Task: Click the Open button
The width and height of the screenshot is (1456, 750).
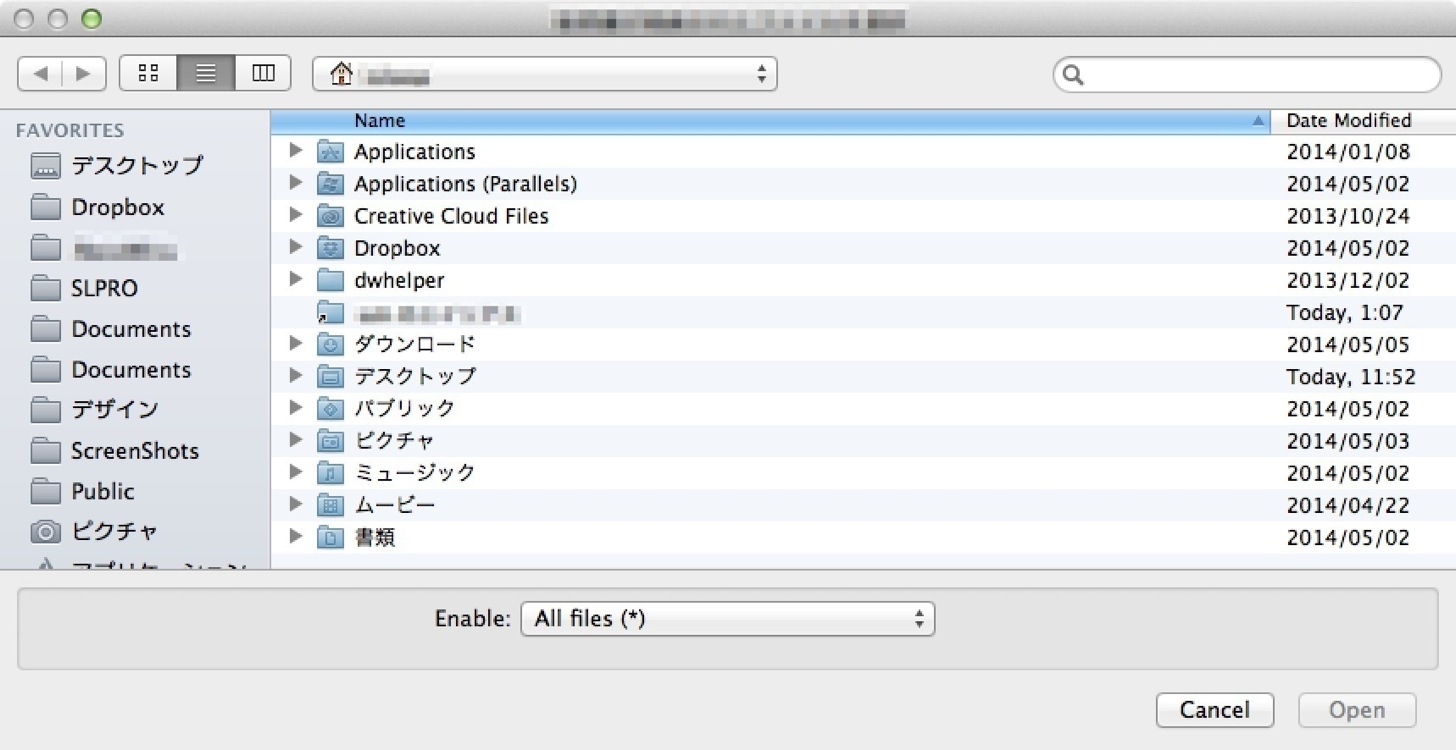Action: (1357, 710)
